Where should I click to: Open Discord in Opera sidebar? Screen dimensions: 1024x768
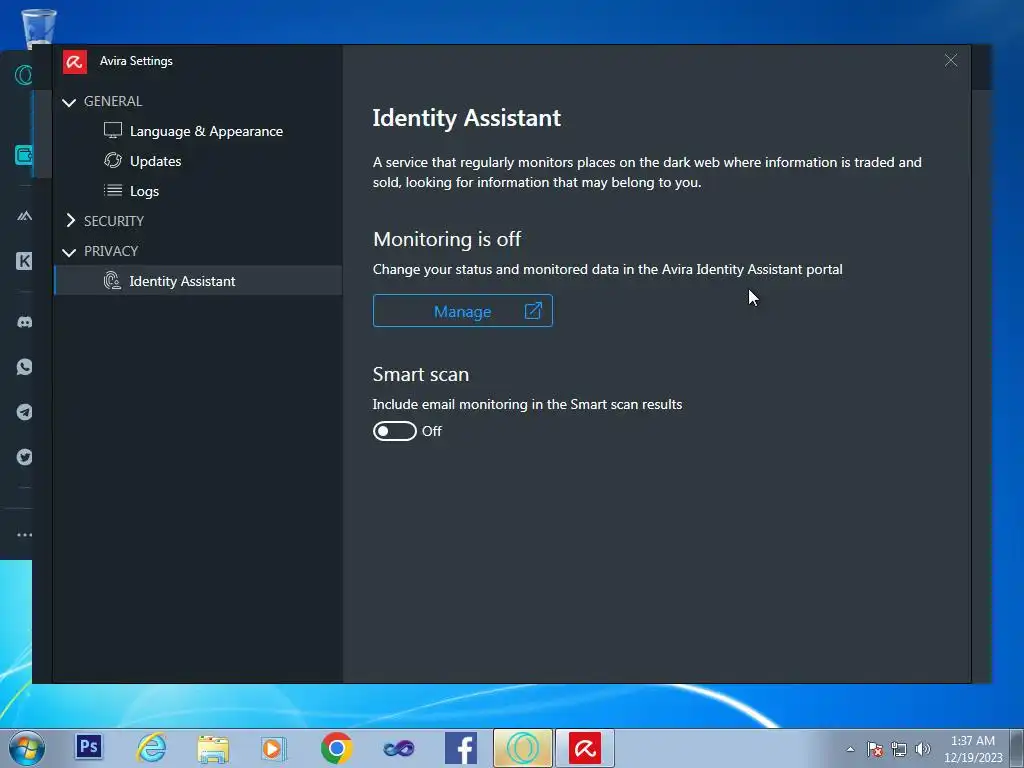tap(24, 322)
